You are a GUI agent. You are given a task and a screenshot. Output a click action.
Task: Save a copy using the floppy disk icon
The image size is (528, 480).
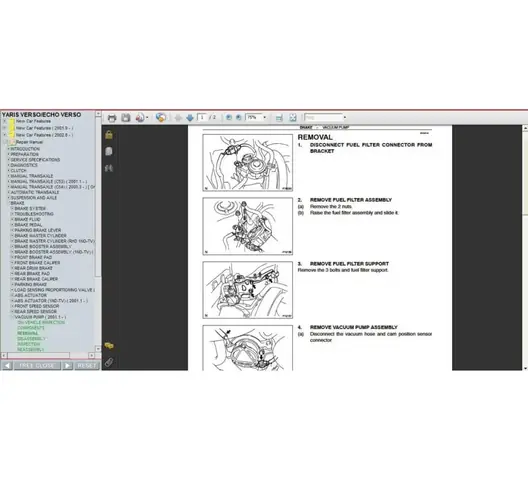pyautogui.click(x=126, y=118)
